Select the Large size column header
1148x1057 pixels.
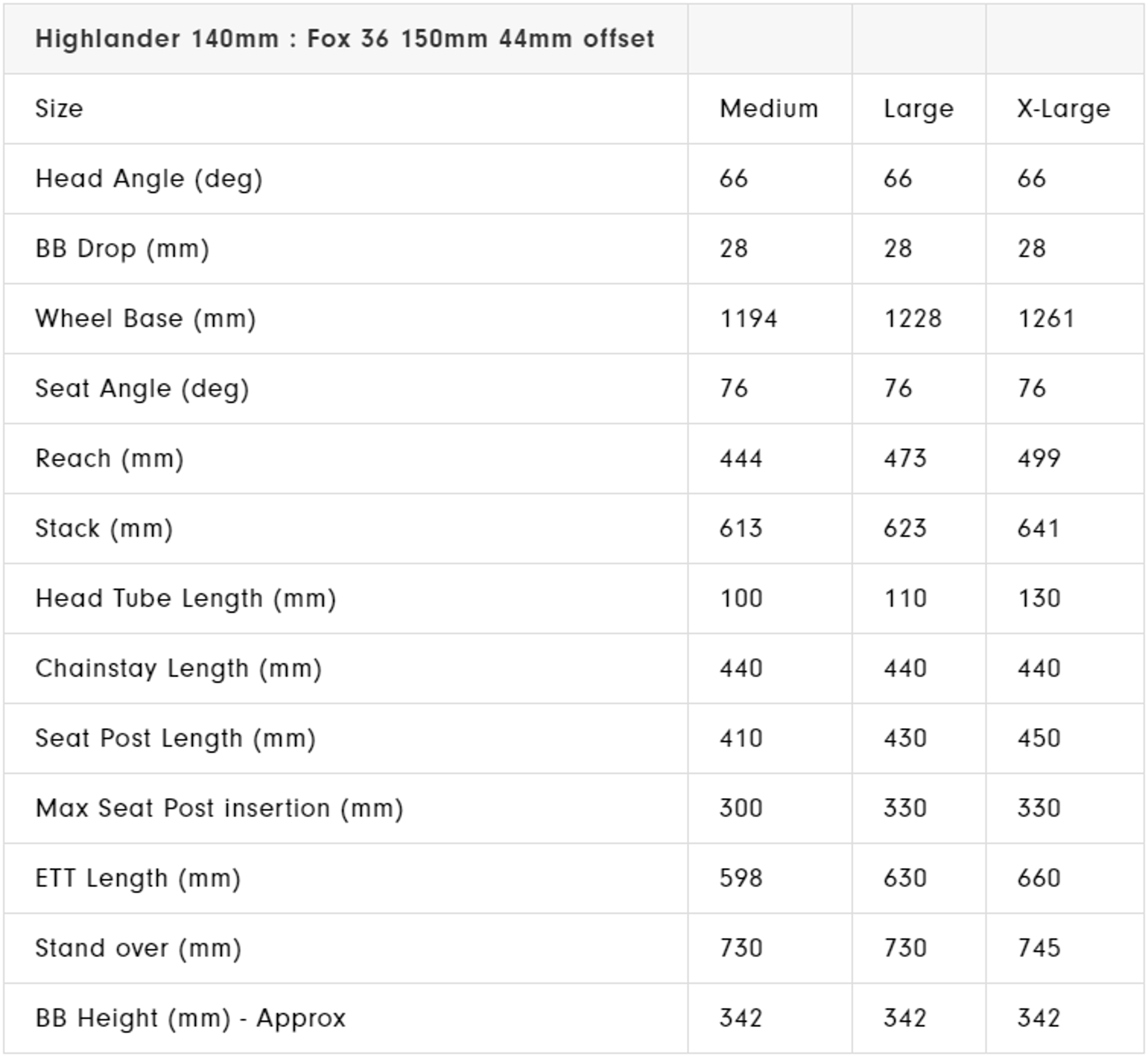(918, 109)
